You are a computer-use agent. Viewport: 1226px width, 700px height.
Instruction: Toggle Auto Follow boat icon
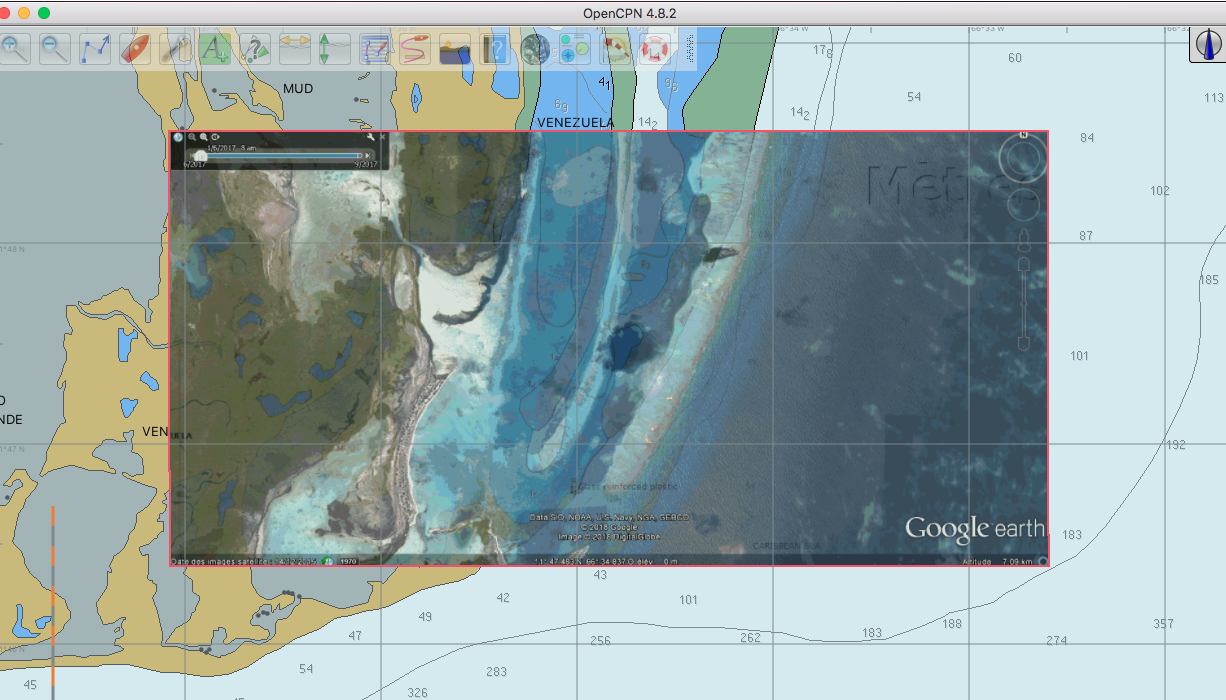(x=135, y=49)
